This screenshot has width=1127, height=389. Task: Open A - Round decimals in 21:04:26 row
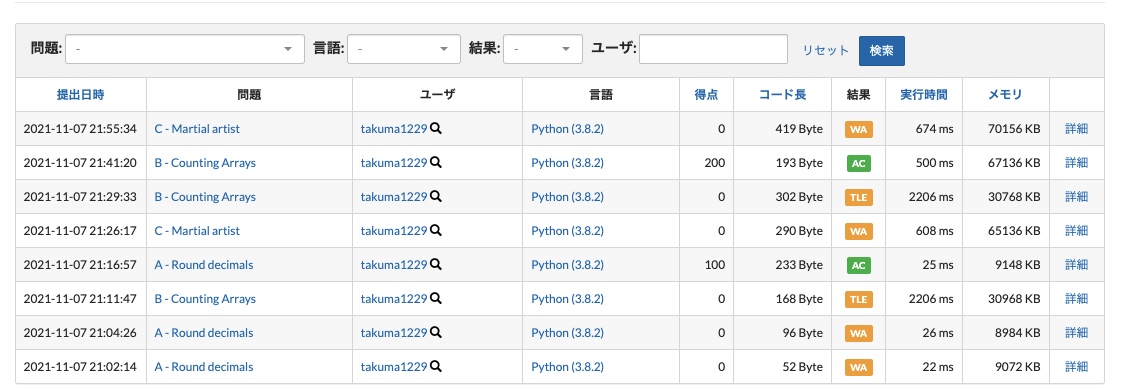(203, 333)
